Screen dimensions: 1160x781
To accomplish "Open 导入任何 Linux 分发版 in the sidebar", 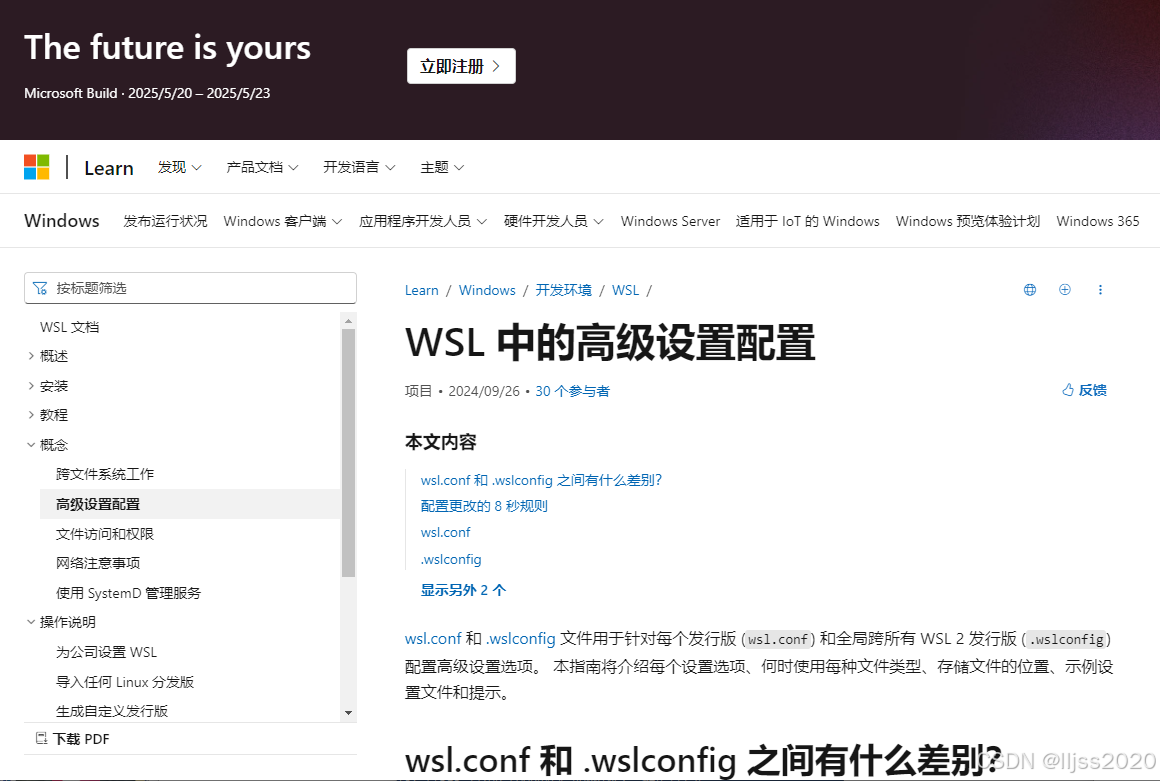I will [x=125, y=681].
